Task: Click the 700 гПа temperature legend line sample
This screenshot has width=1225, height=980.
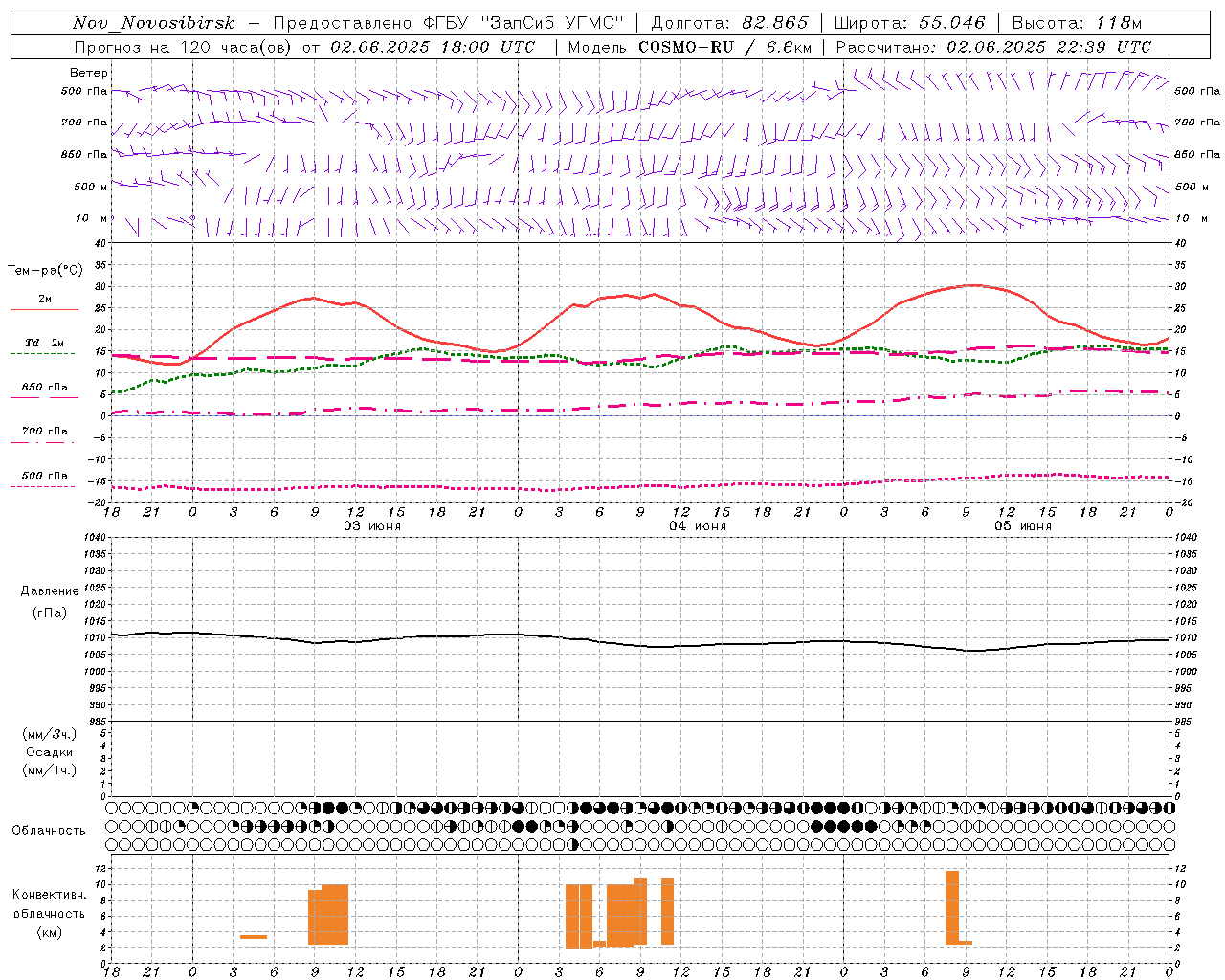Action: 44,442
